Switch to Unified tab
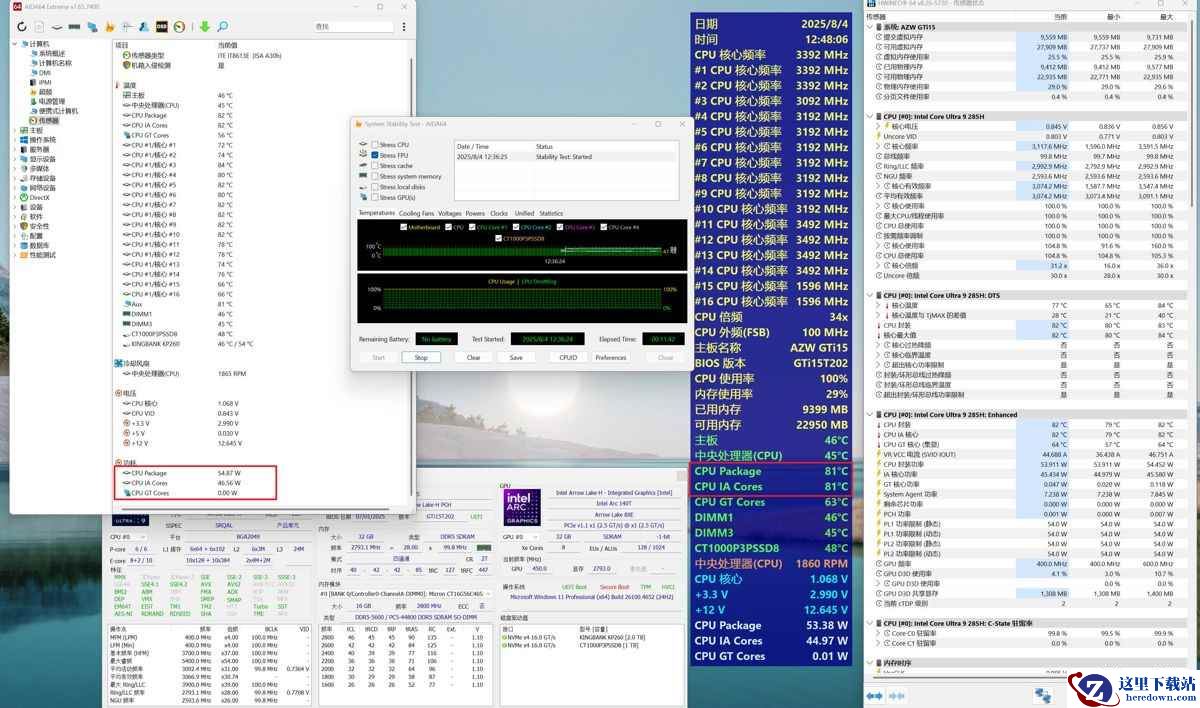 pos(524,213)
